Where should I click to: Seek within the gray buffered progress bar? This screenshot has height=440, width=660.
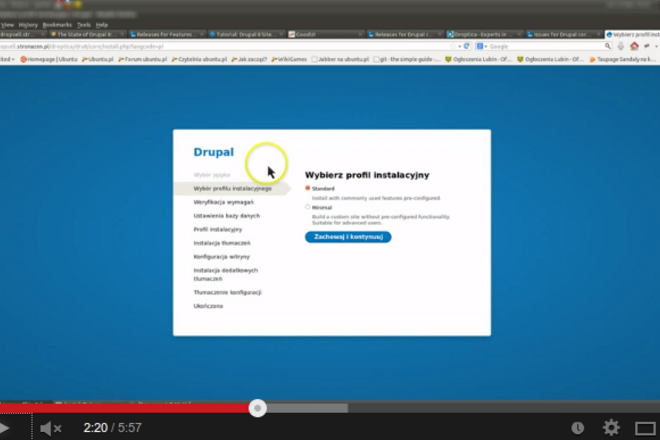[x=307, y=408]
